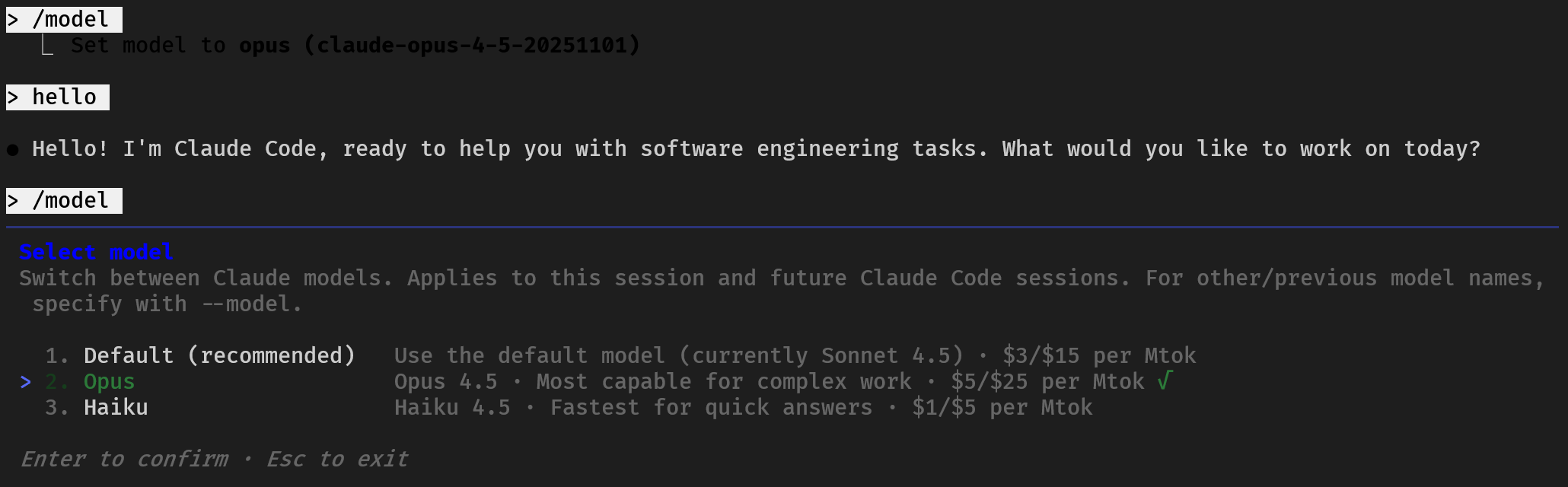Click the number 1 list marker
This screenshot has height=487, width=1568.
click(x=57, y=355)
